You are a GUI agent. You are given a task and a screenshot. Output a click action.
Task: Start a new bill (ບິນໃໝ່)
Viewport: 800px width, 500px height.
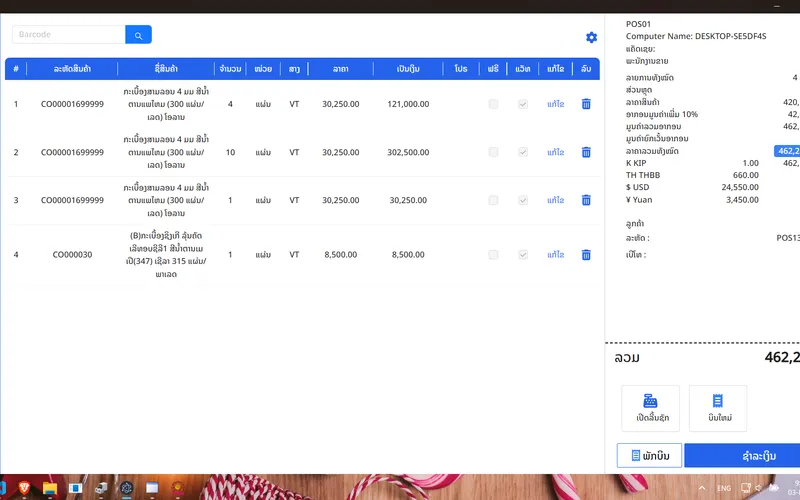(718, 408)
